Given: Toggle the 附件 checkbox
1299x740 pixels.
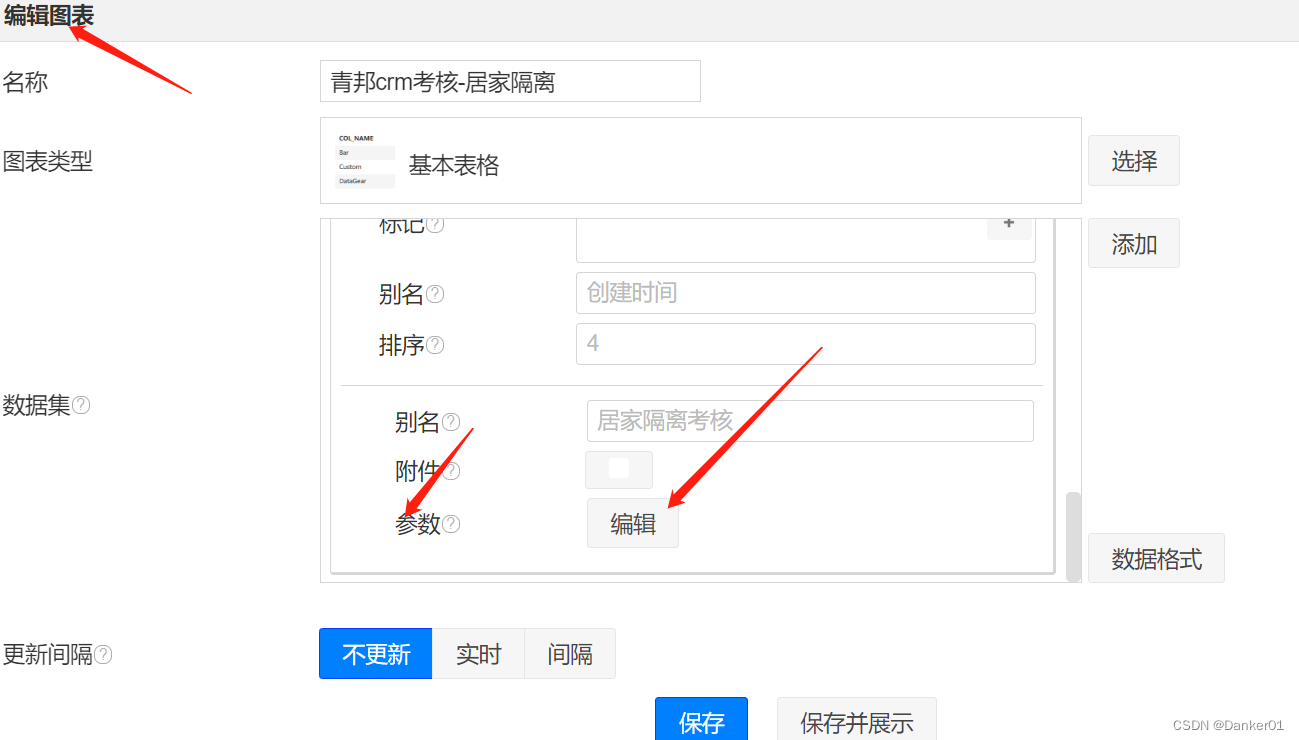Looking at the screenshot, I should click(x=619, y=468).
